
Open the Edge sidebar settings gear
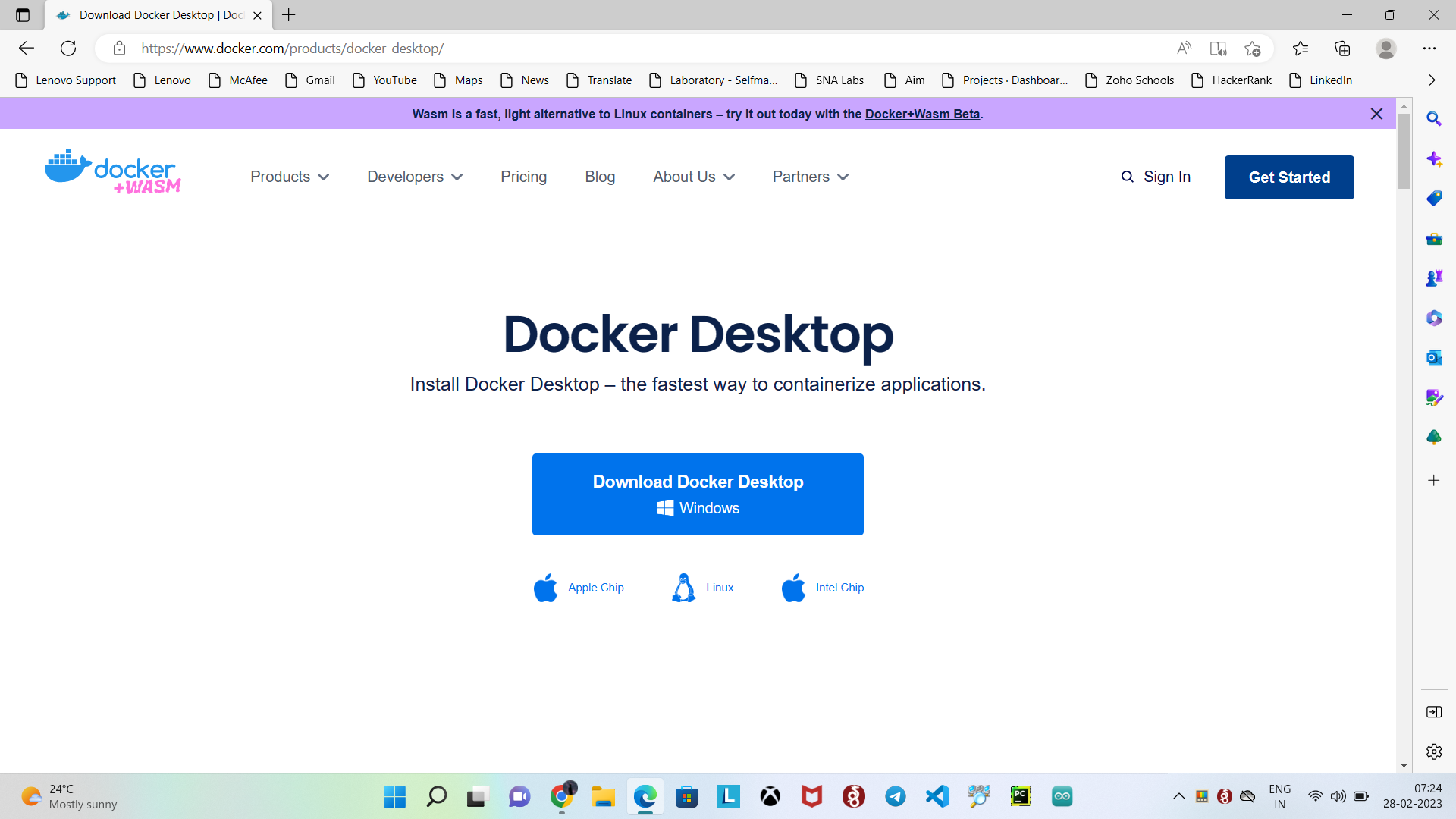[x=1433, y=752]
